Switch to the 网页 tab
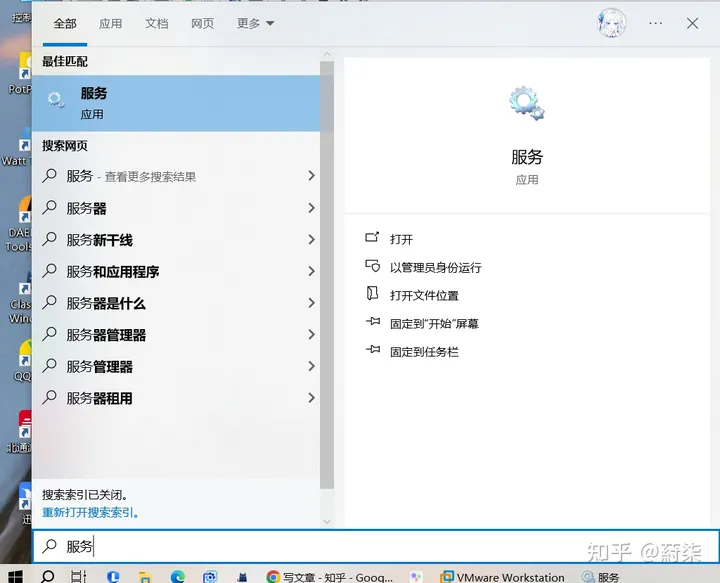The image size is (720, 583). tap(202, 23)
